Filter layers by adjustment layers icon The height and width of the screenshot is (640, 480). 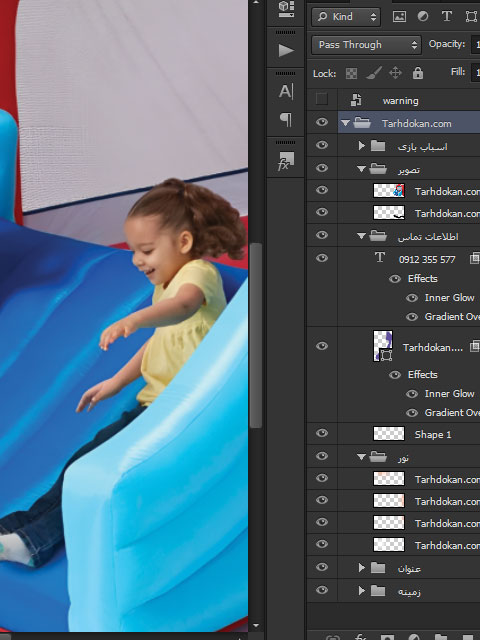tap(423, 16)
